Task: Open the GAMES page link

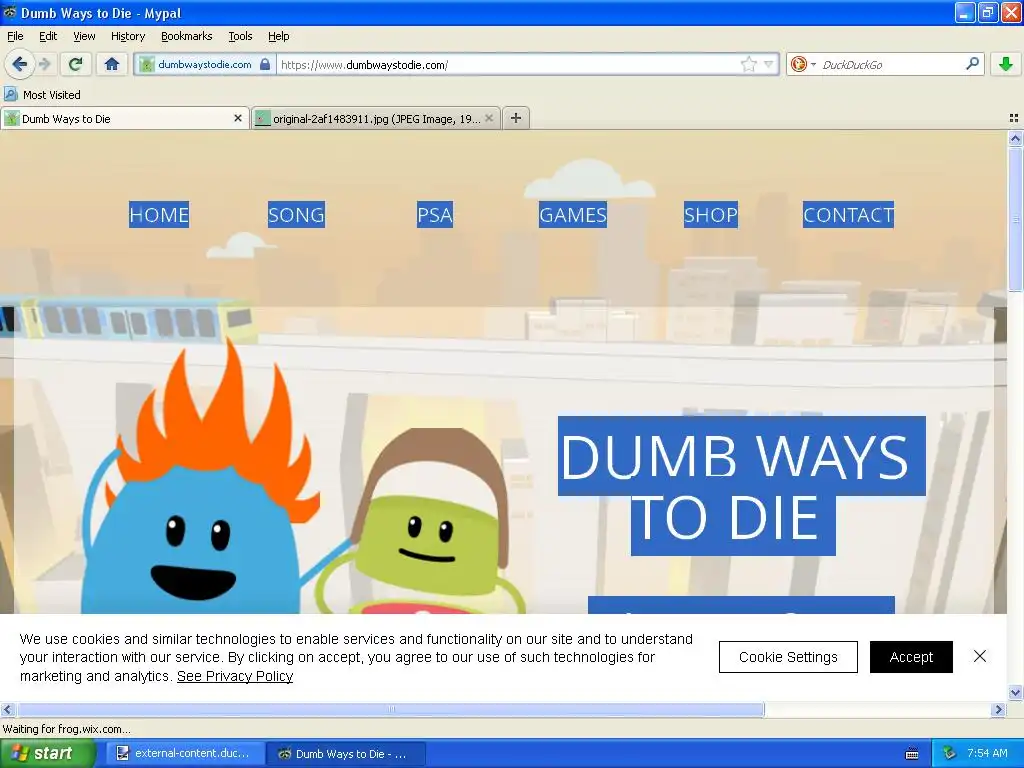Action: (573, 215)
